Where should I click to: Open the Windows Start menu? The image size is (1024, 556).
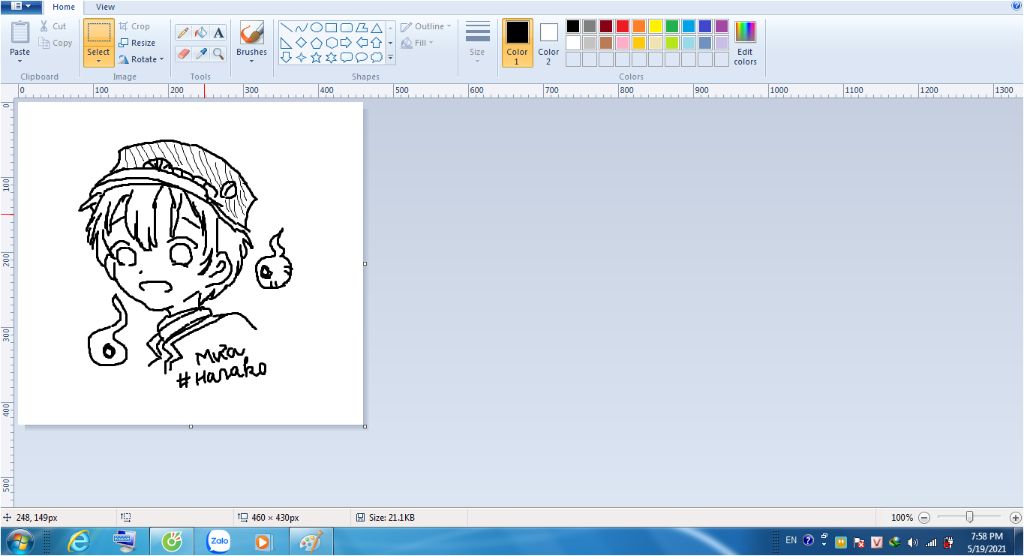[x=20, y=542]
